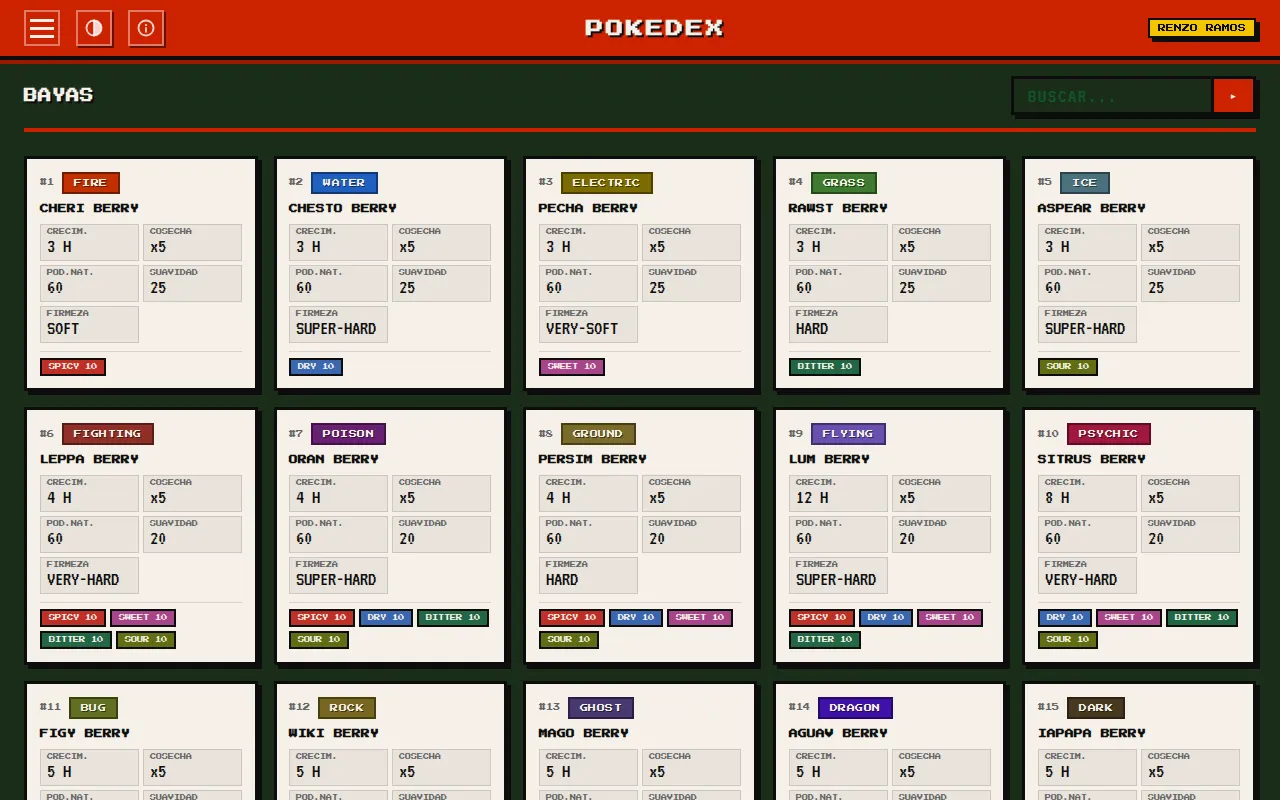This screenshot has height=800, width=1280.
Task: Click the Pecha Berry name
Action: 588,208
